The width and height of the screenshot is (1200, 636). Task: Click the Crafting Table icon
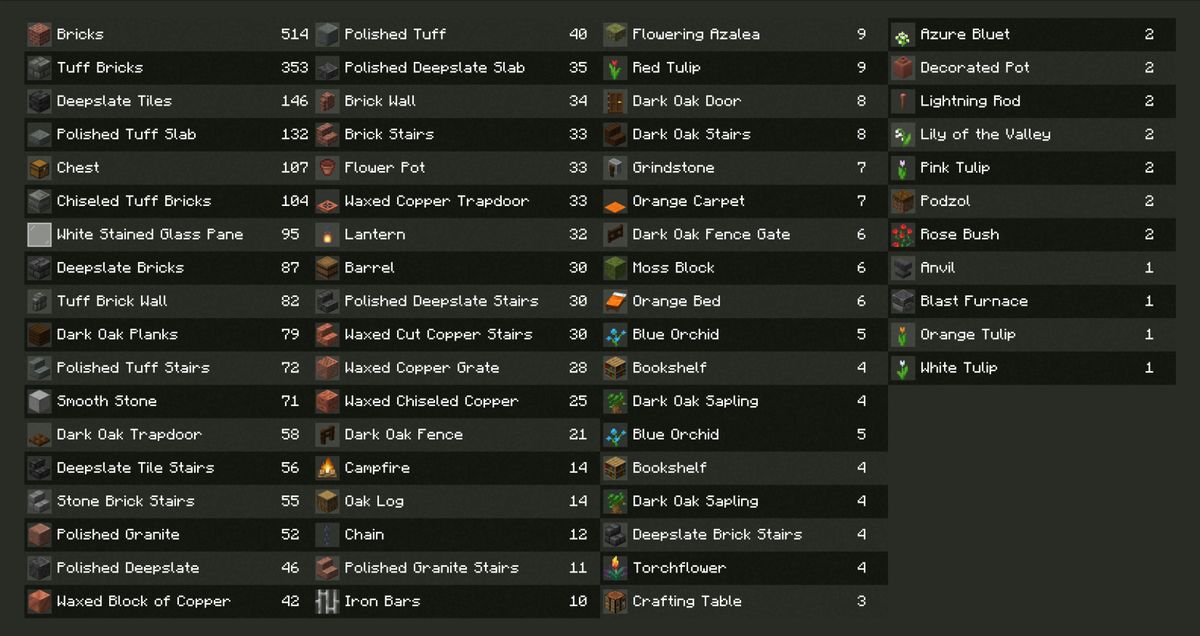[x=615, y=602]
